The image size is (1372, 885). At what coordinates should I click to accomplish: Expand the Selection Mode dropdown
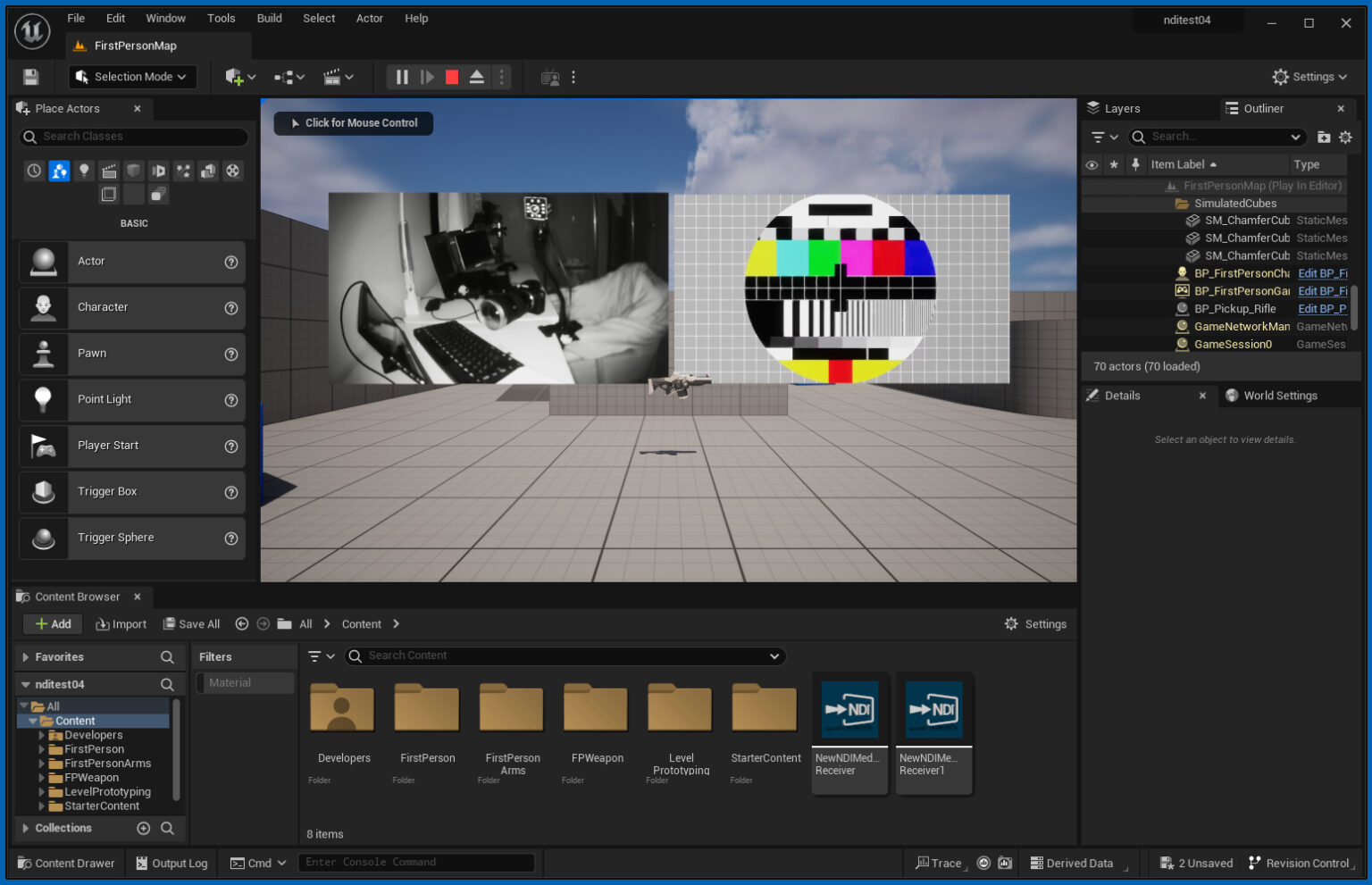pyautogui.click(x=131, y=77)
